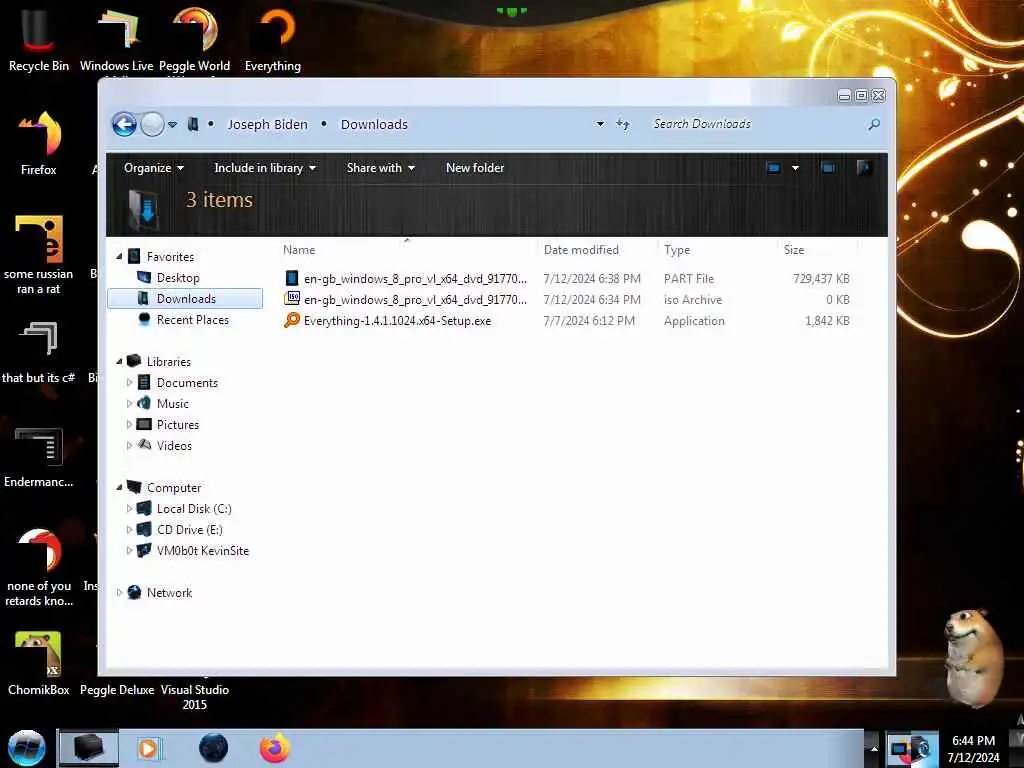Select Downloads in the navigation pane
The image size is (1024, 768).
pyautogui.click(x=185, y=298)
